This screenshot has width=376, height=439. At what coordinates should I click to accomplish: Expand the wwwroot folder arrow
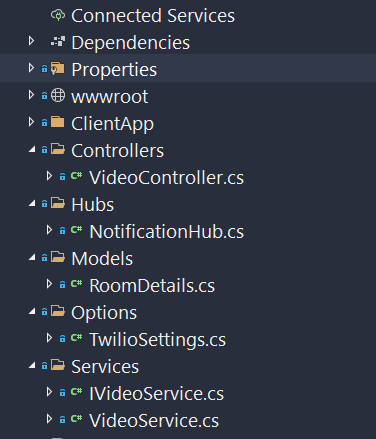31,95
